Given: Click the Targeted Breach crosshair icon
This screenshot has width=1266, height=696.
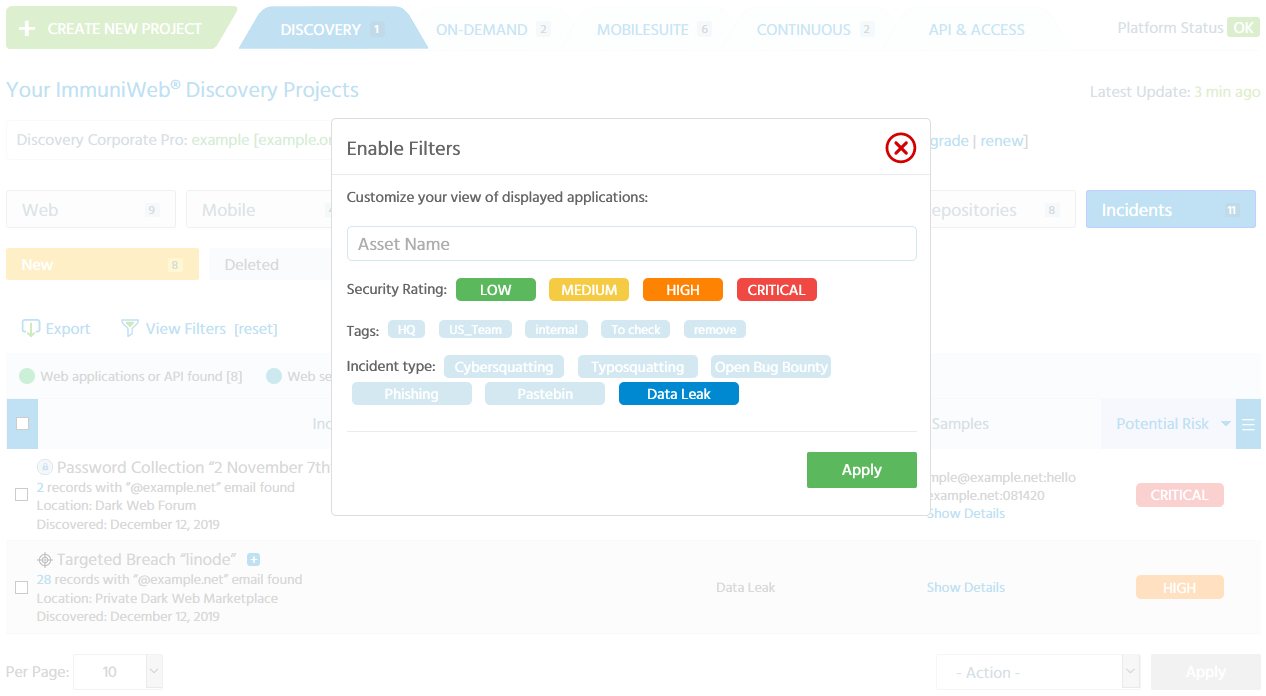Looking at the screenshot, I should (x=45, y=559).
